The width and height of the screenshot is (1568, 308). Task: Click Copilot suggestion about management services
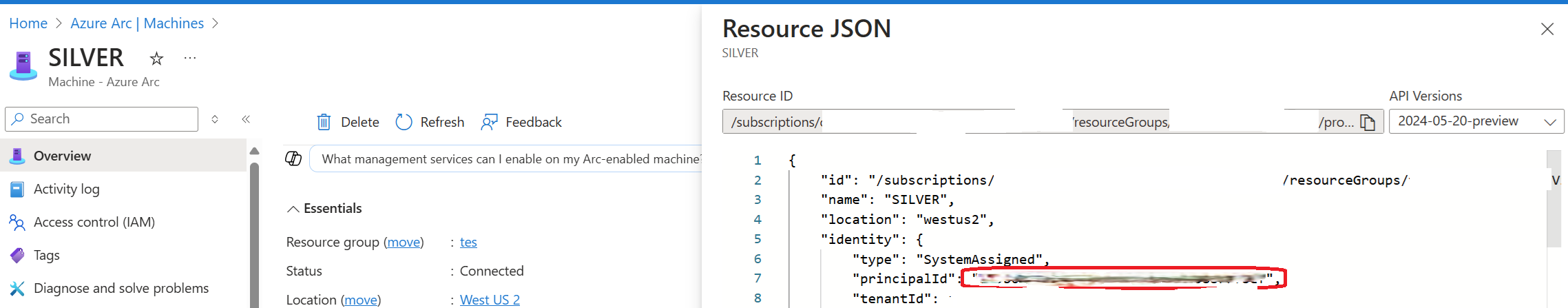tap(510, 159)
